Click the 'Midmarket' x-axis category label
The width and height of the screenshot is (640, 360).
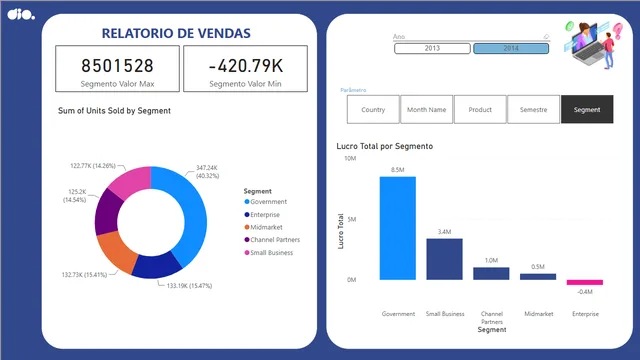pos(539,314)
